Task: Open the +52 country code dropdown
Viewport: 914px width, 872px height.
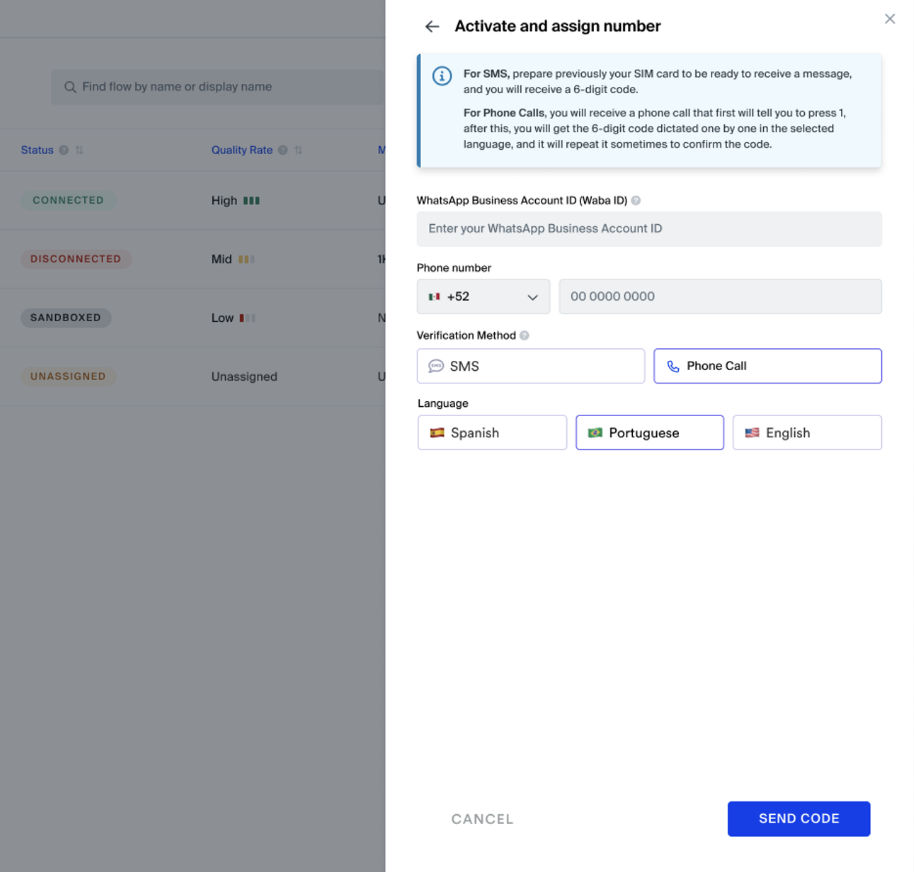Action: [x=483, y=296]
